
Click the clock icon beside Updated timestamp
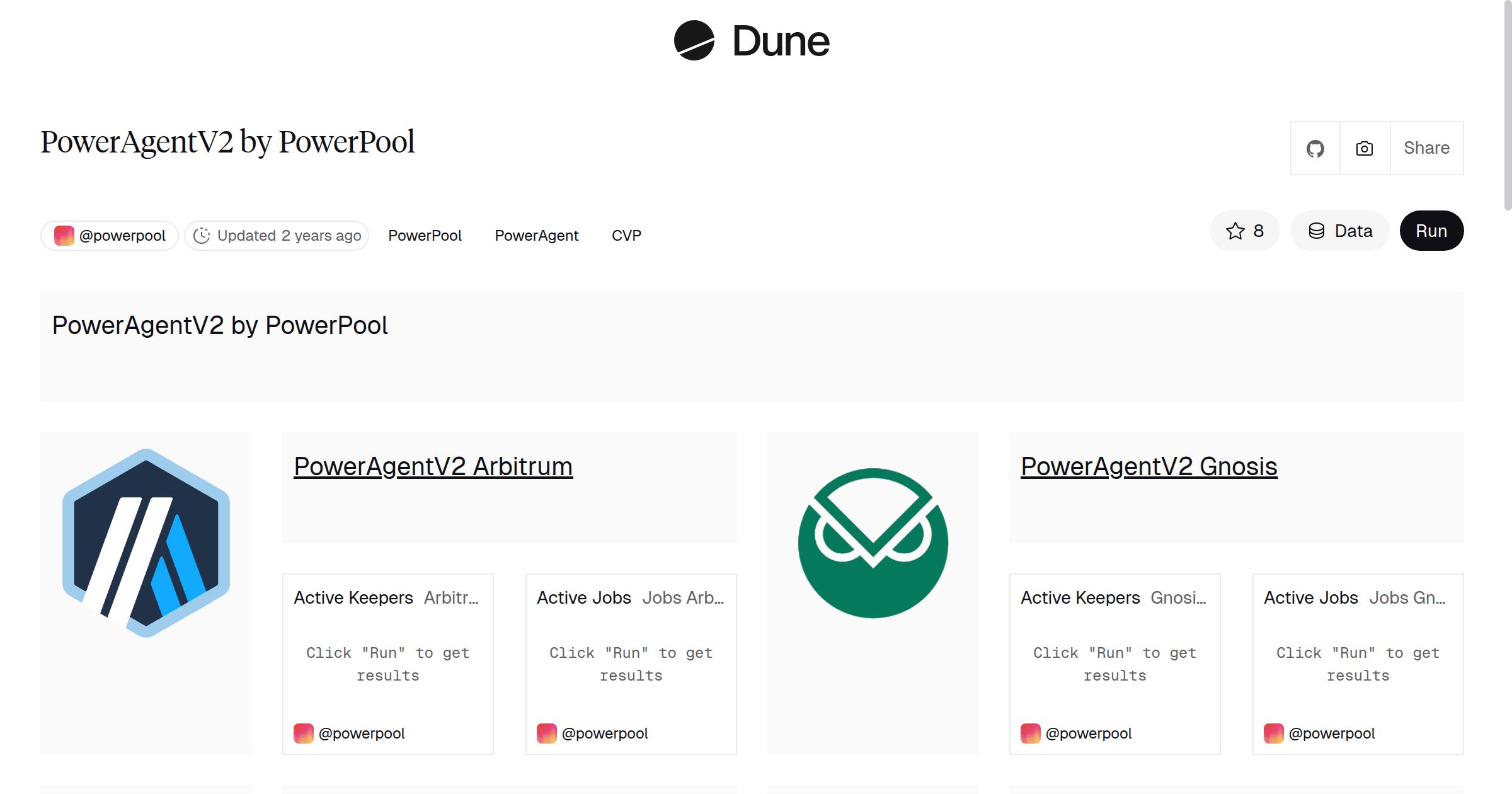click(x=201, y=235)
